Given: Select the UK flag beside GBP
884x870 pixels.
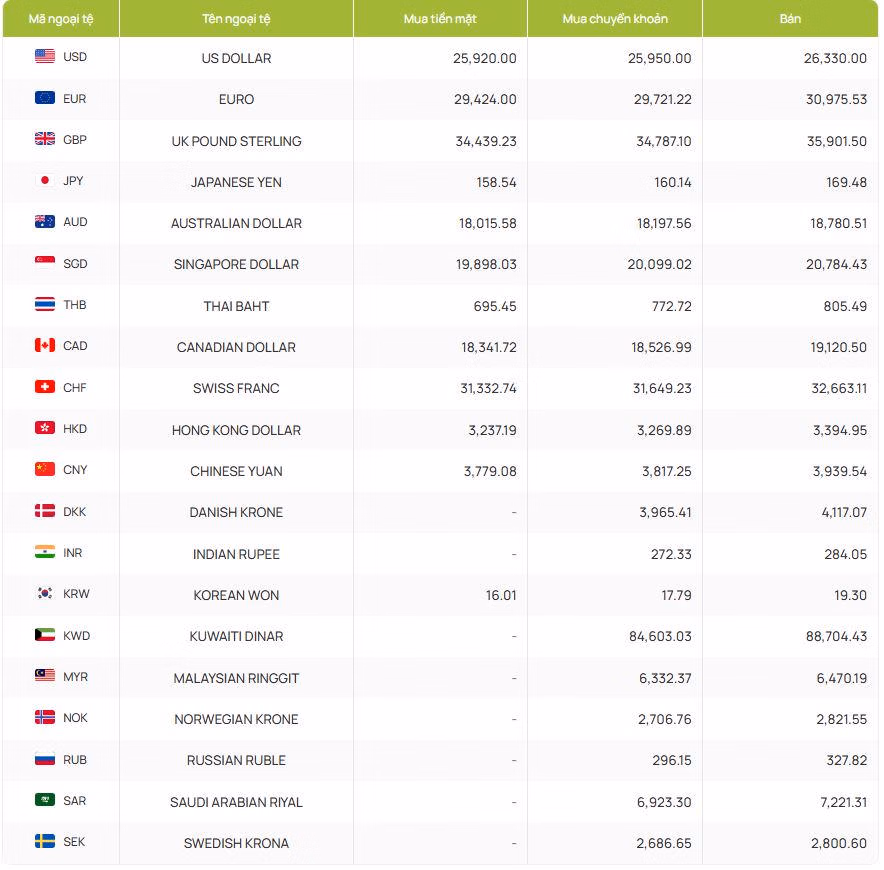Looking at the screenshot, I should [45, 139].
